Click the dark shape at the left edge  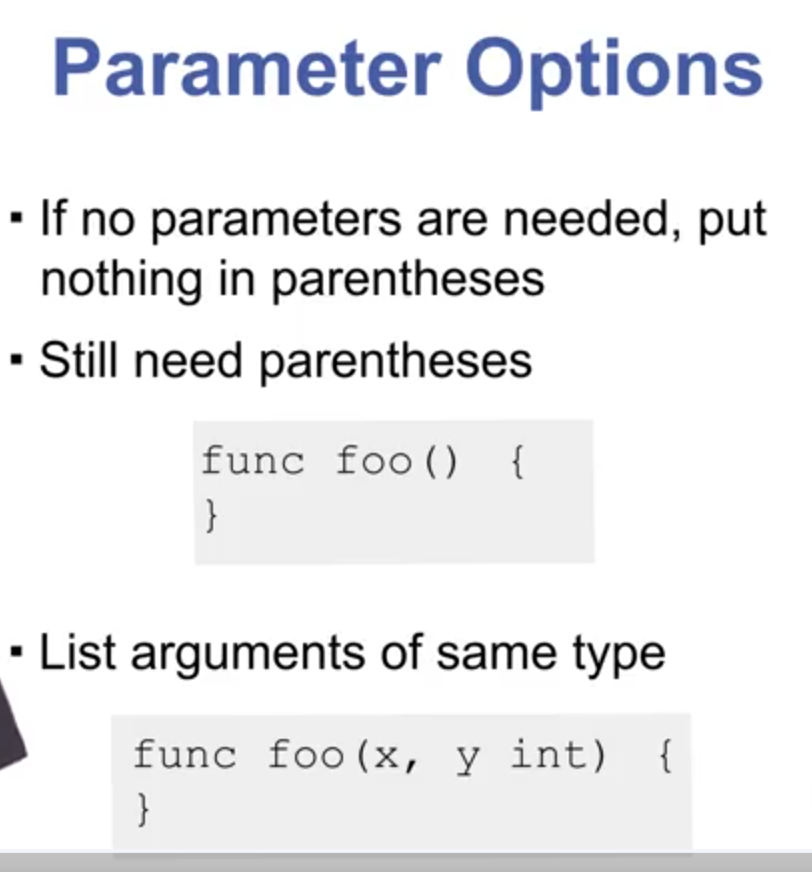[x=10, y=725]
